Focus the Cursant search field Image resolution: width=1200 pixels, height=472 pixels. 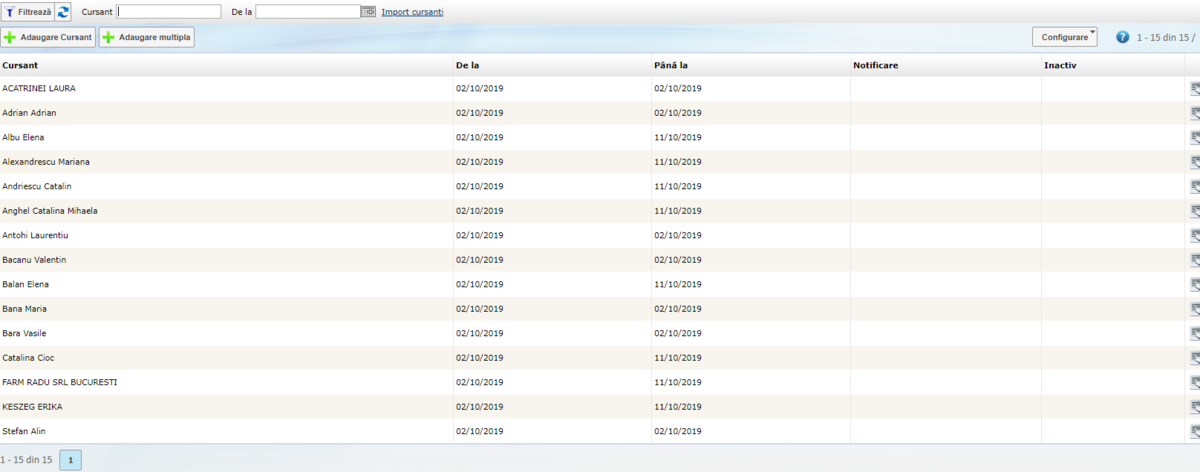tap(169, 12)
